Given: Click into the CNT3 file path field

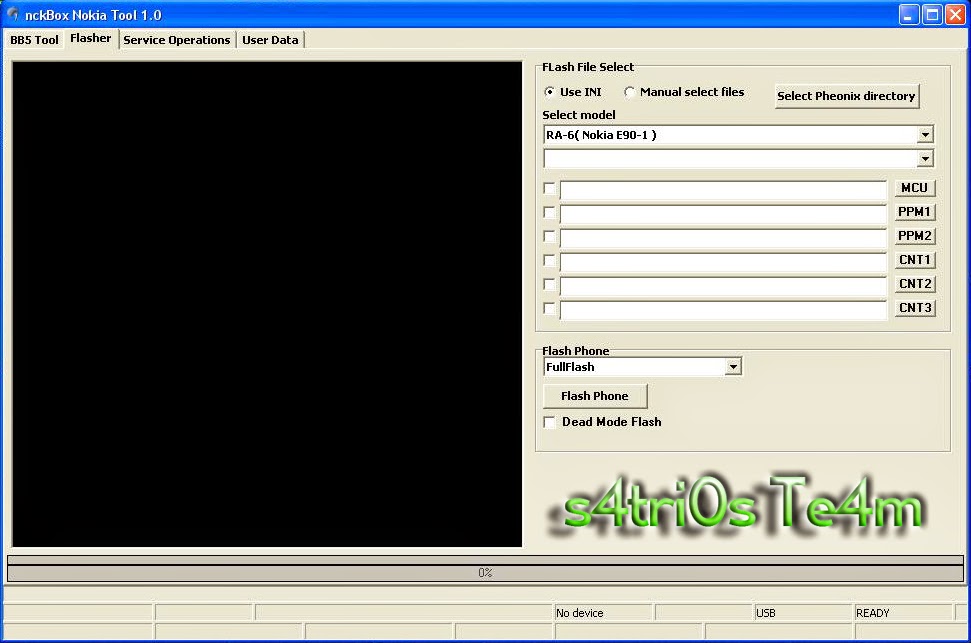Looking at the screenshot, I should (x=723, y=310).
